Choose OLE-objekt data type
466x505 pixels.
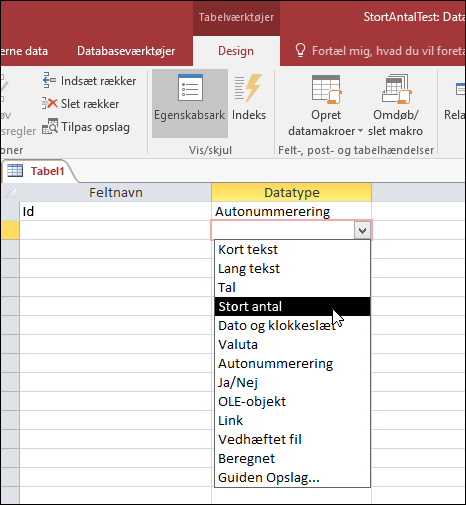click(x=292, y=401)
